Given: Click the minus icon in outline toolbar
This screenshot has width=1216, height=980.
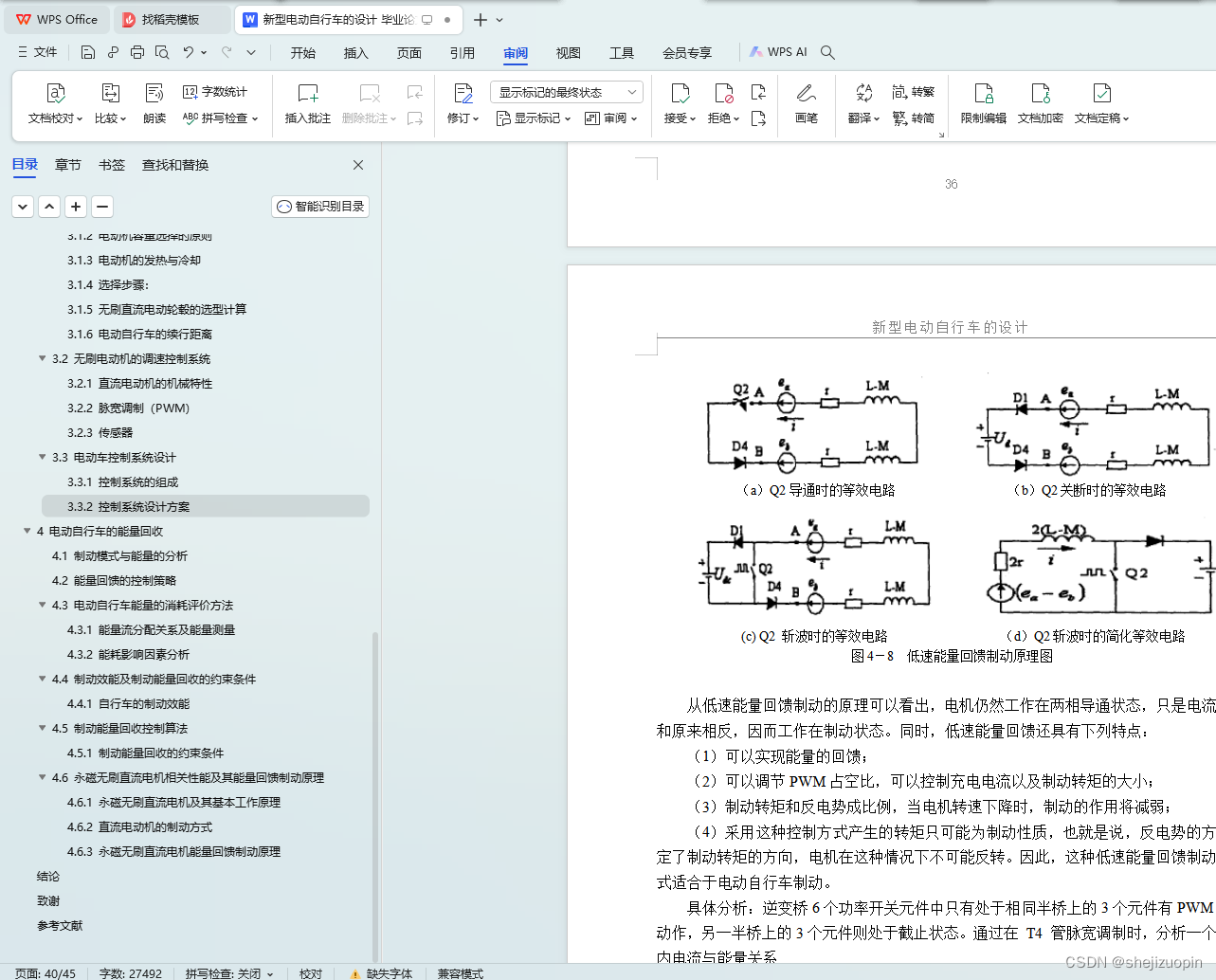Looking at the screenshot, I should [x=102, y=206].
